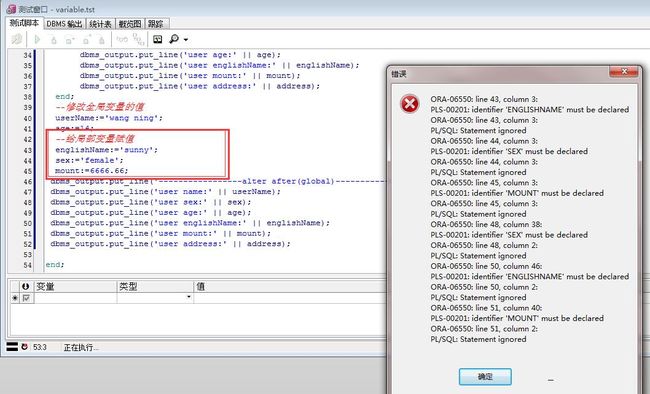Image resolution: width=650 pixels, height=394 pixels.
Task: Click the test window title bar icon
Action: (11, 9)
